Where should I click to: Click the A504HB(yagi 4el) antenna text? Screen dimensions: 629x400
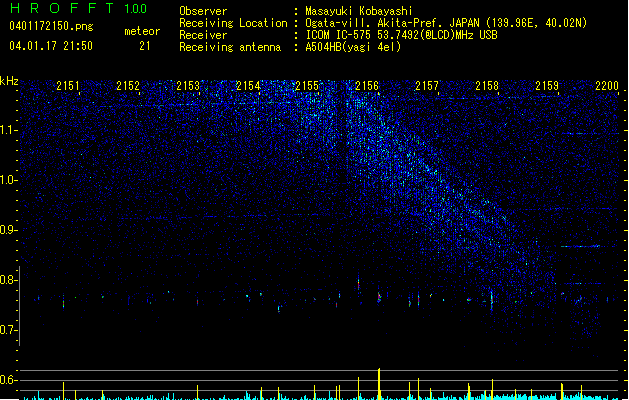[x=353, y=47]
